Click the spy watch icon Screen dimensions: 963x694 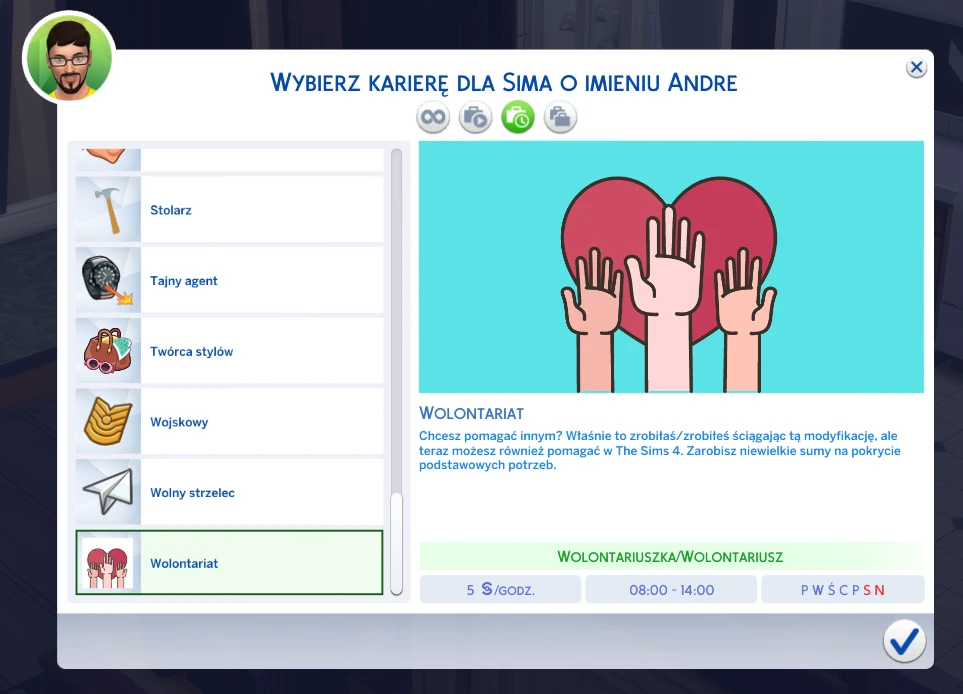tap(108, 280)
